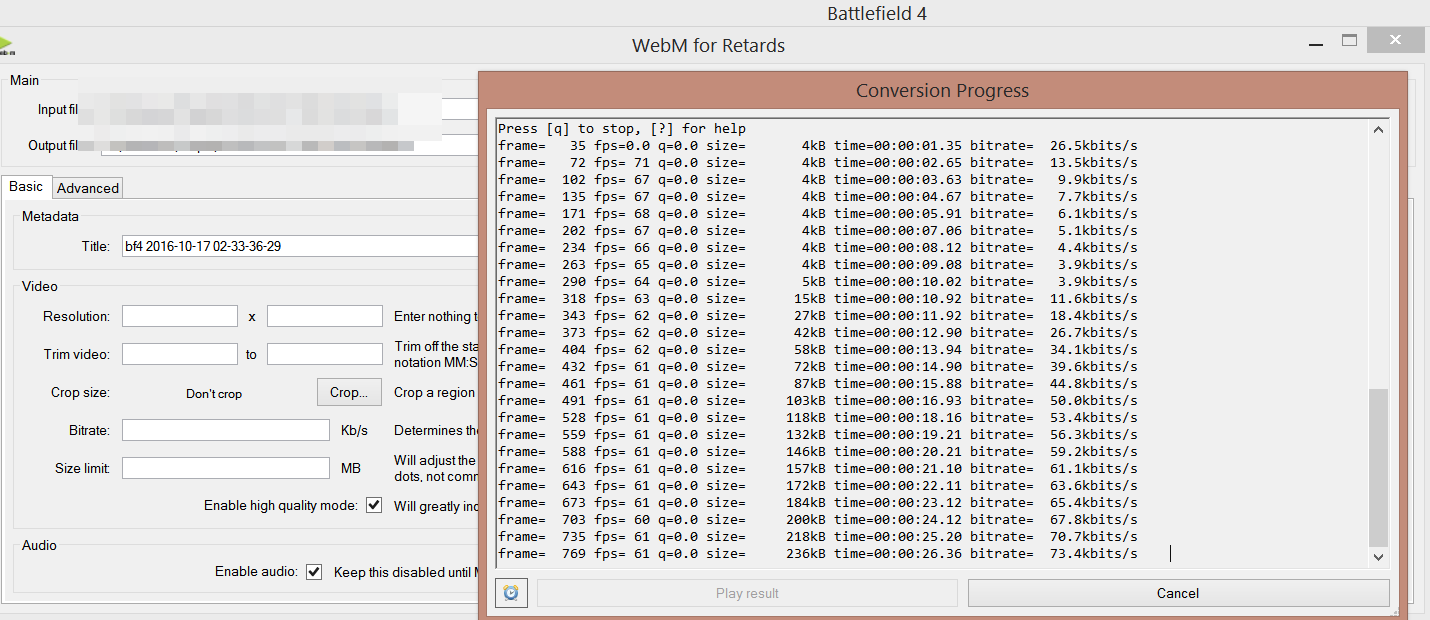Click the log line showing bitrate 61.1kbits/s
1430x620 pixels.
[x=818, y=468]
